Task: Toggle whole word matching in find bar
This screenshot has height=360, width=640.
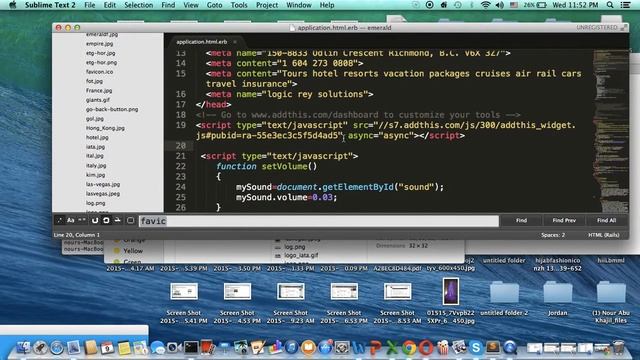Action: pyautogui.click(x=82, y=220)
